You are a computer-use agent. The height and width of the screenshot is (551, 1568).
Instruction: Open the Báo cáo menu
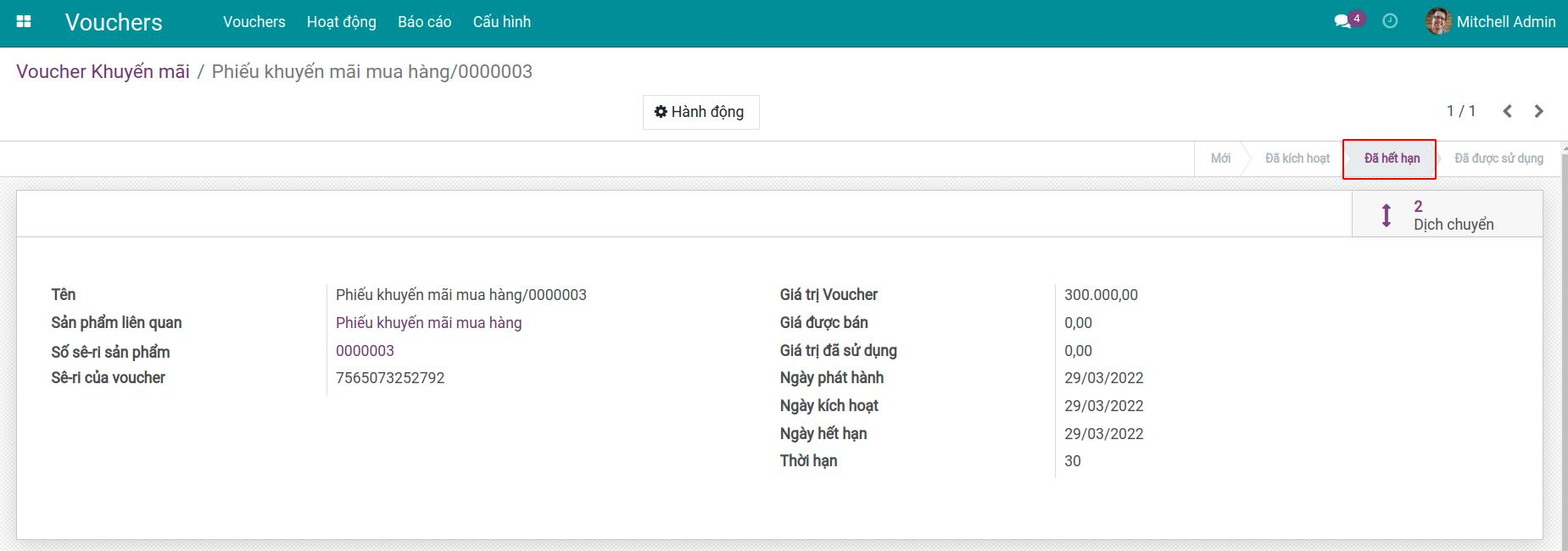point(425,22)
